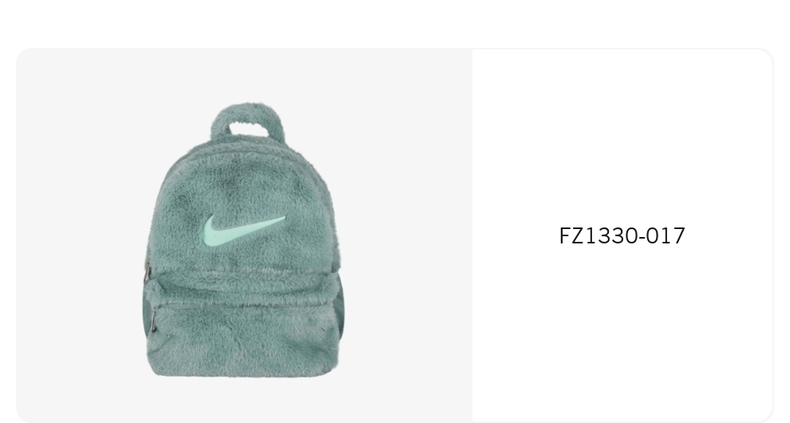Select the FZ1330-017 product code text
This screenshot has width=790, height=423.
pyautogui.click(x=622, y=236)
